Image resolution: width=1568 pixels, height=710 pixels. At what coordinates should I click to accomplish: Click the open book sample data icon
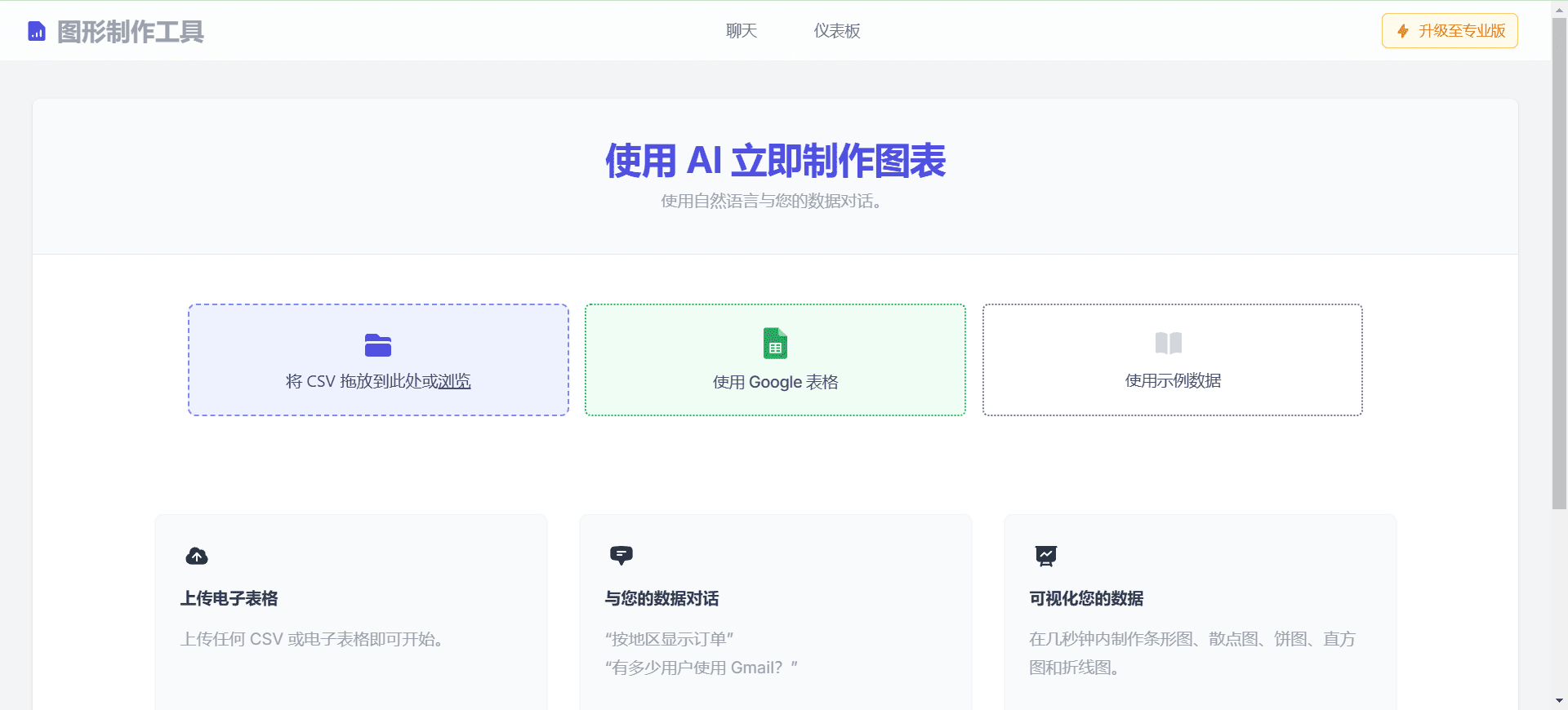1169,343
